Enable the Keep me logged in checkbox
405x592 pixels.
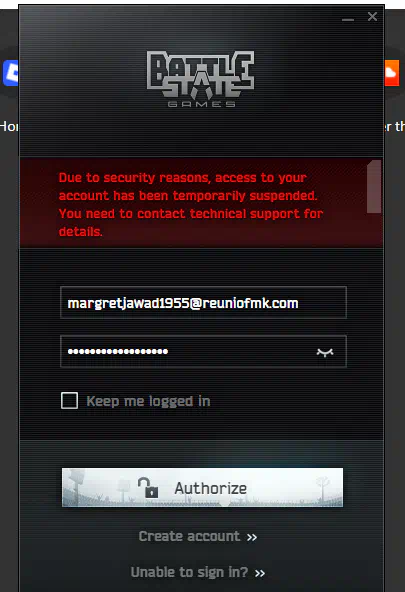pyautogui.click(x=69, y=401)
